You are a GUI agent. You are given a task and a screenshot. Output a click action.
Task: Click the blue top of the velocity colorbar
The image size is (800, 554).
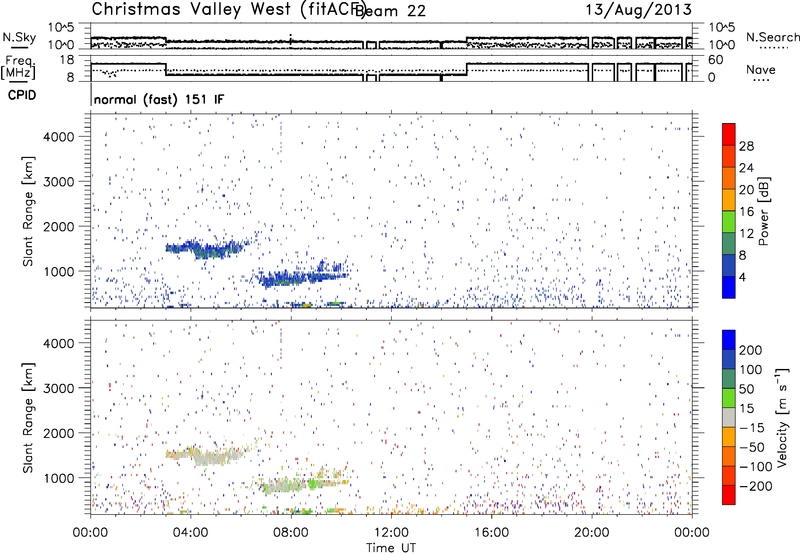[x=729, y=340]
